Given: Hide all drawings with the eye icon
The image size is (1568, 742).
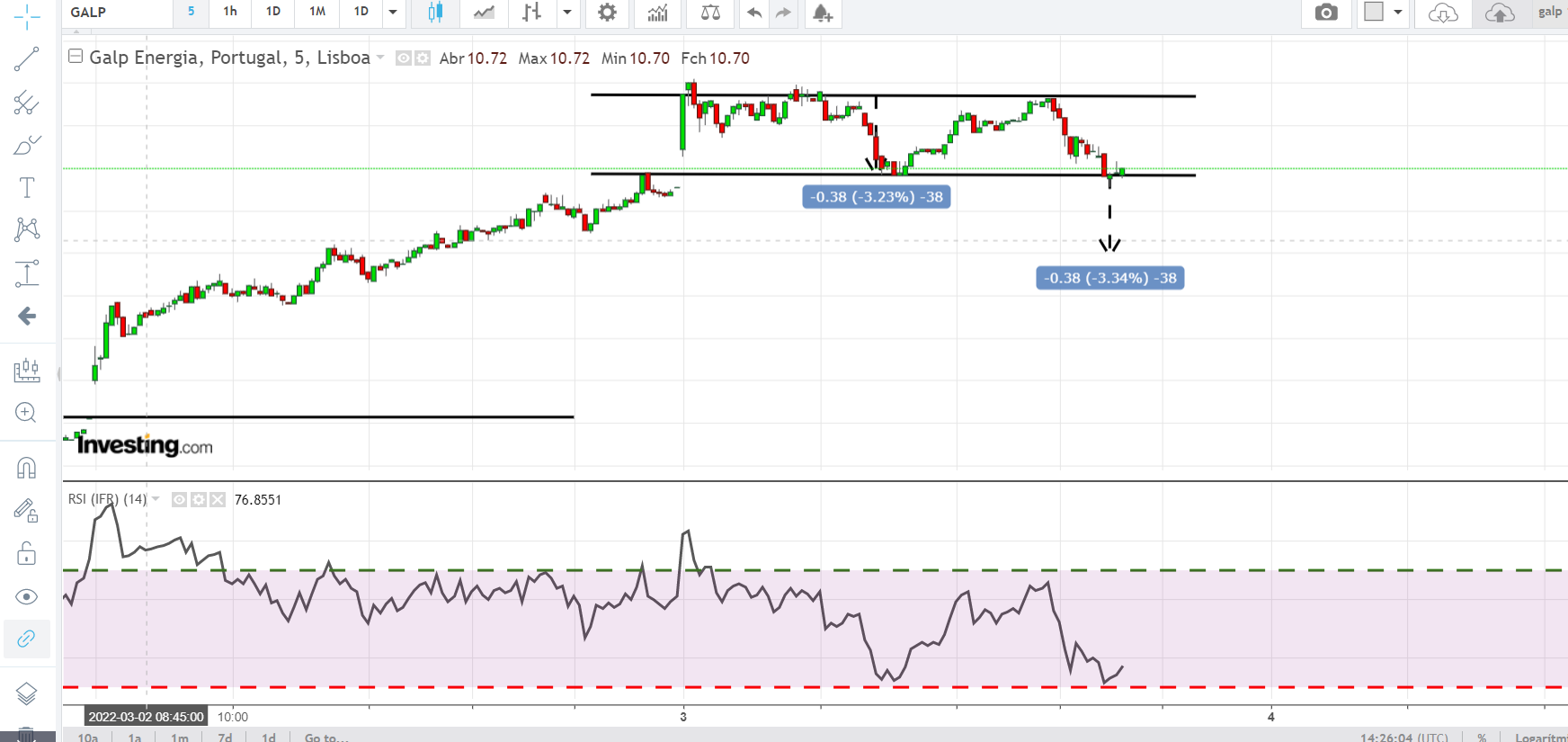Looking at the screenshot, I should pos(26,597).
